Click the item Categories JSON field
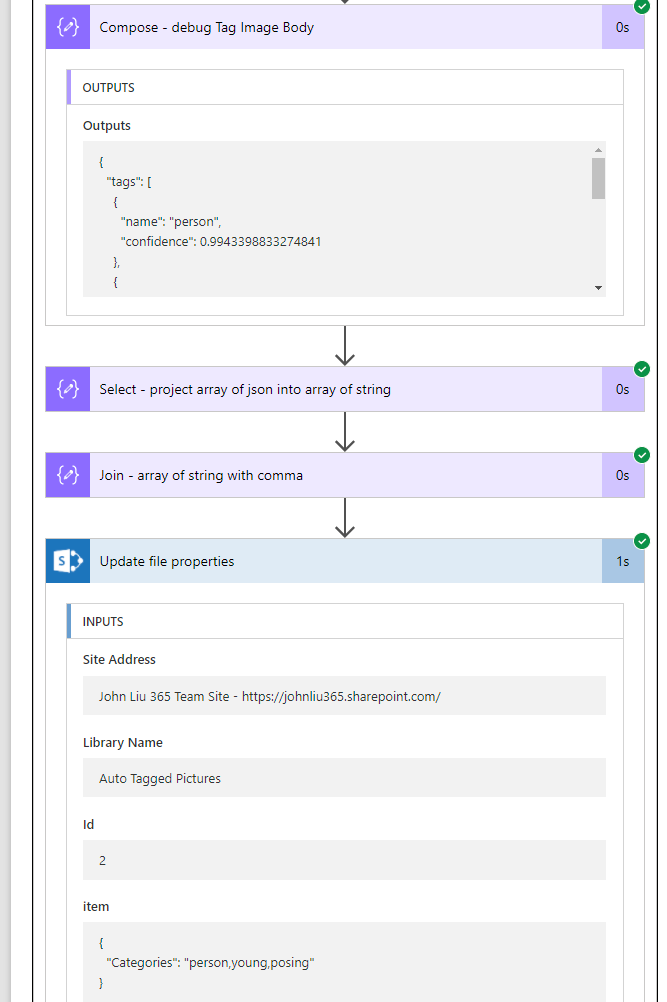Image resolution: width=667 pixels, height=1002 pixels. coord(344,962)
